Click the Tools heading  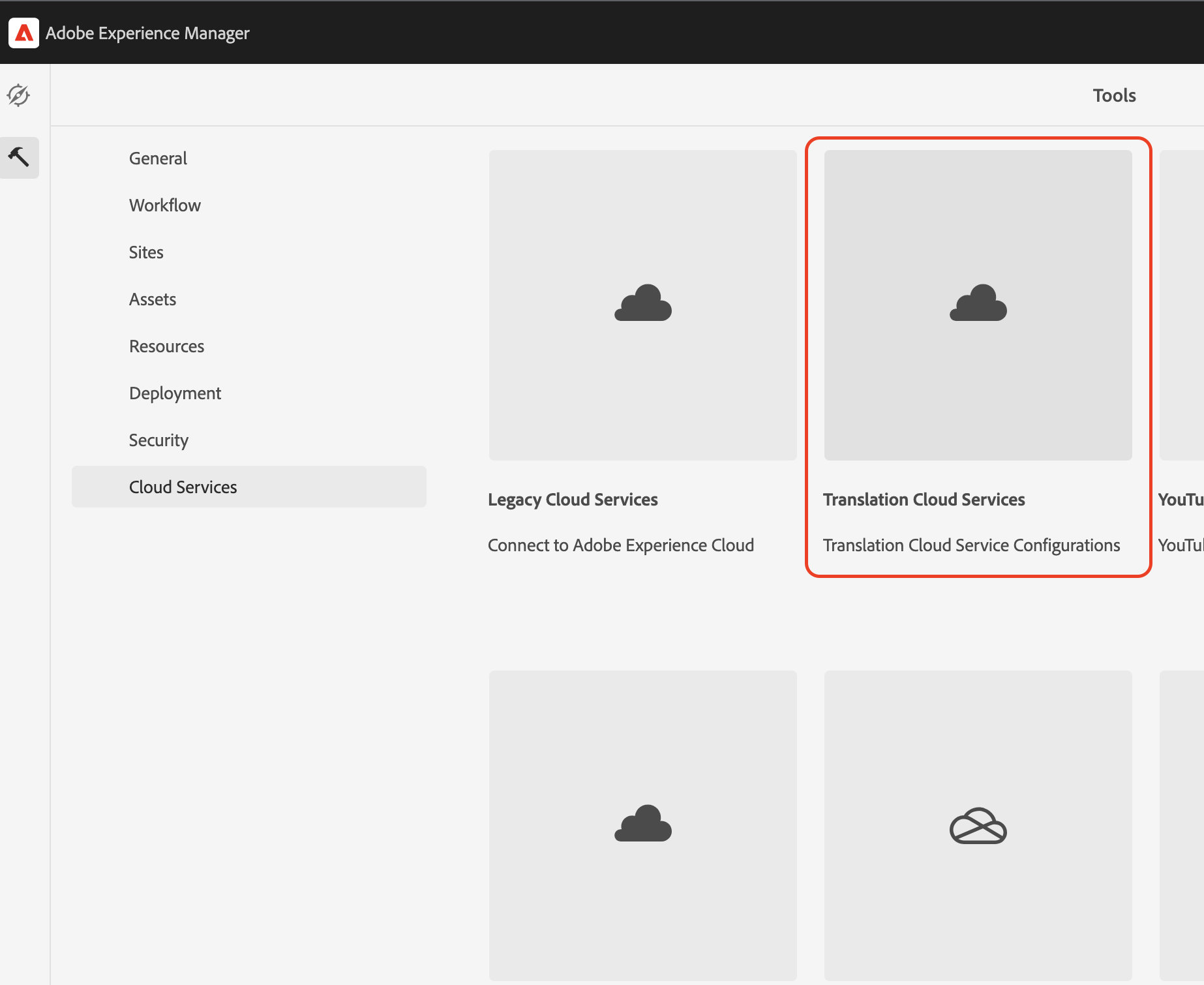[x=1115, y=95]
